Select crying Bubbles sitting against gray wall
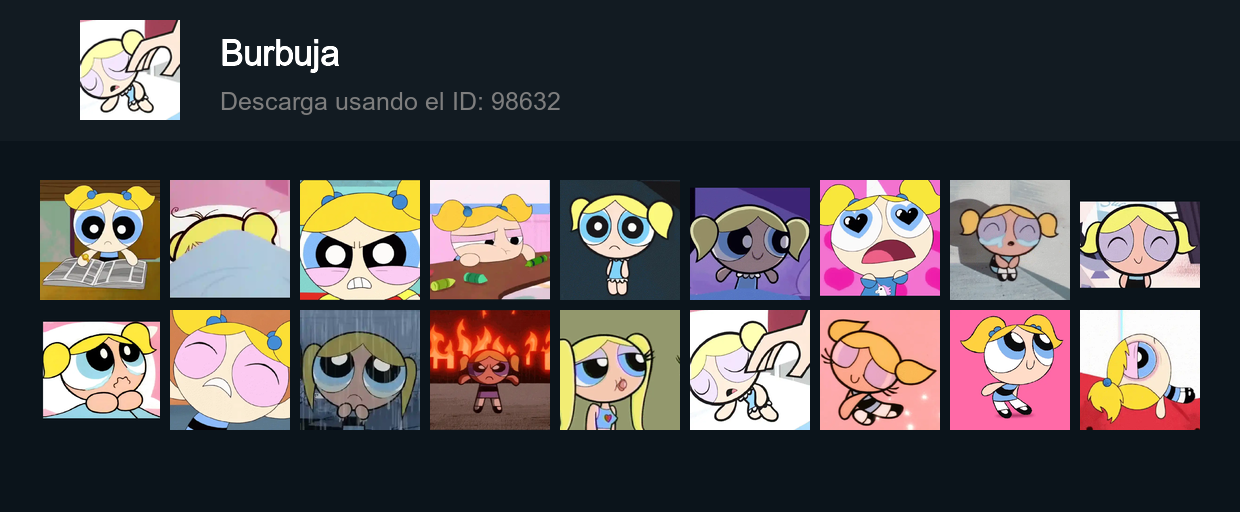 coord(1010,240)
